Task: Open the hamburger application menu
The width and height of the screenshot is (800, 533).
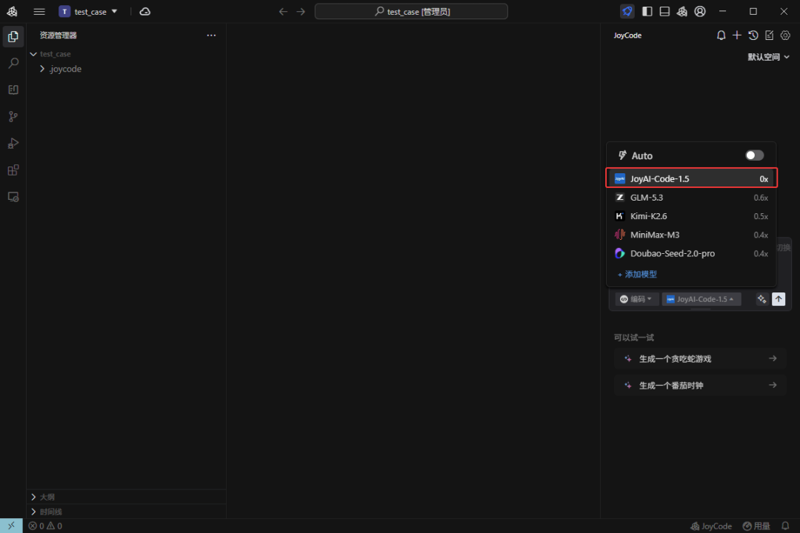Action: pyautogui.click(x=39, y=11)
